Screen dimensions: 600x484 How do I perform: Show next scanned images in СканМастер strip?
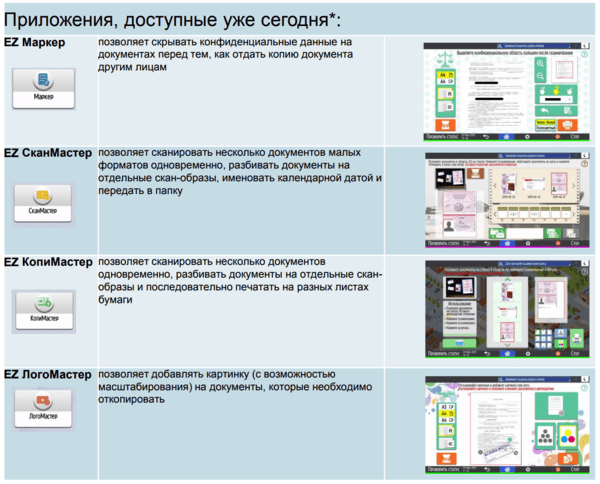pyautogui.click(x=574, y=186)
